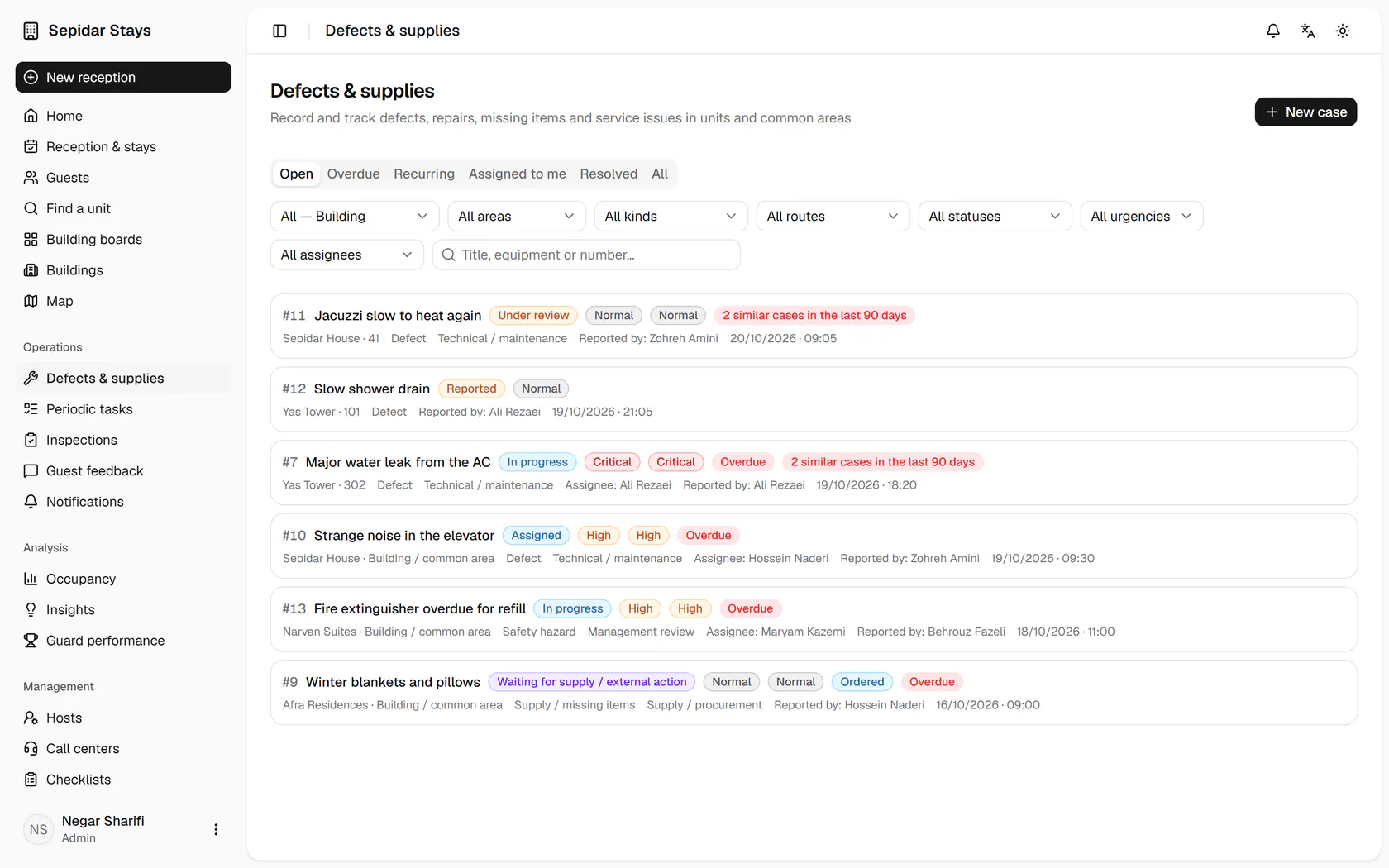Open the Map sidebar icon
This screenshot has height=868, width=1389.
(x=31, y=301)
